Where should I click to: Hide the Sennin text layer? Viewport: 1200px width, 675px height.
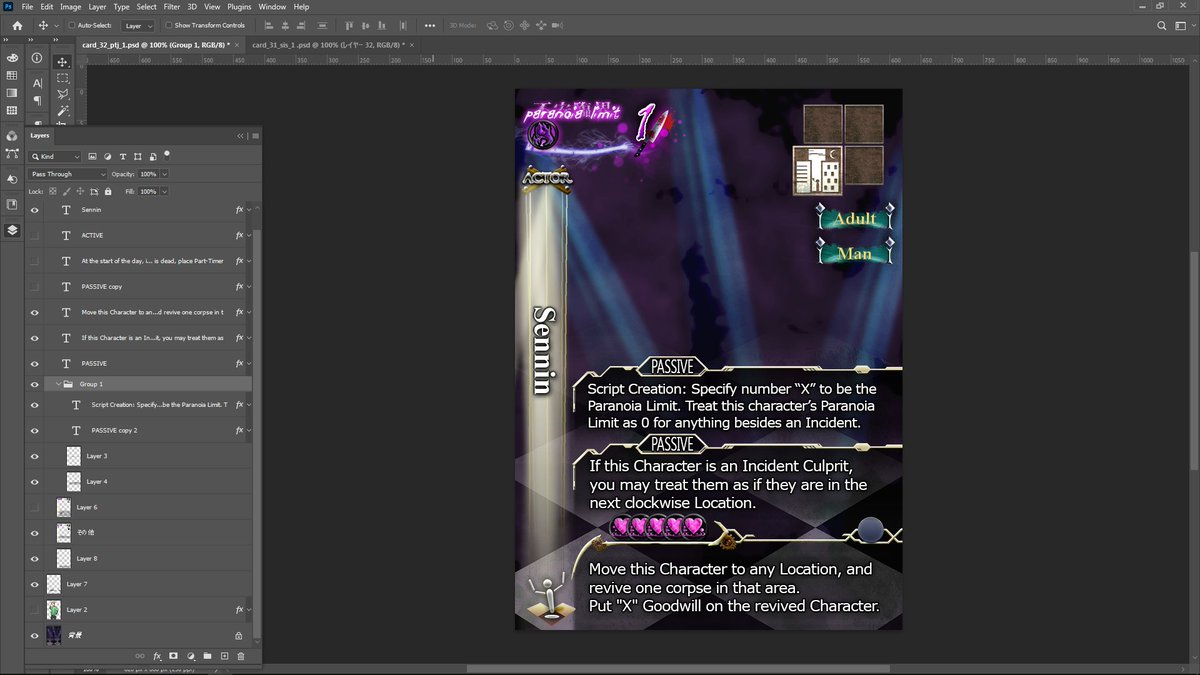[x=35, y=210]
